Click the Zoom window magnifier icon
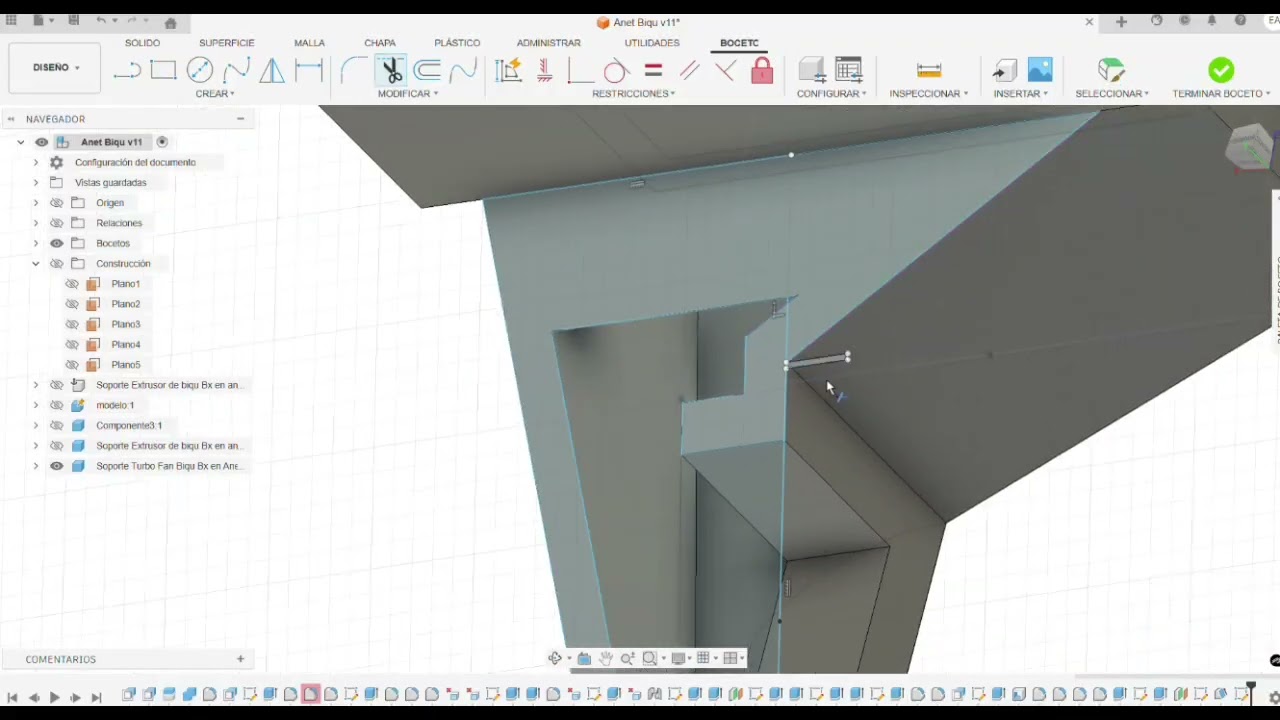Image resolution: width=1280 pixels, height=720 pixels. pos(649,658)
